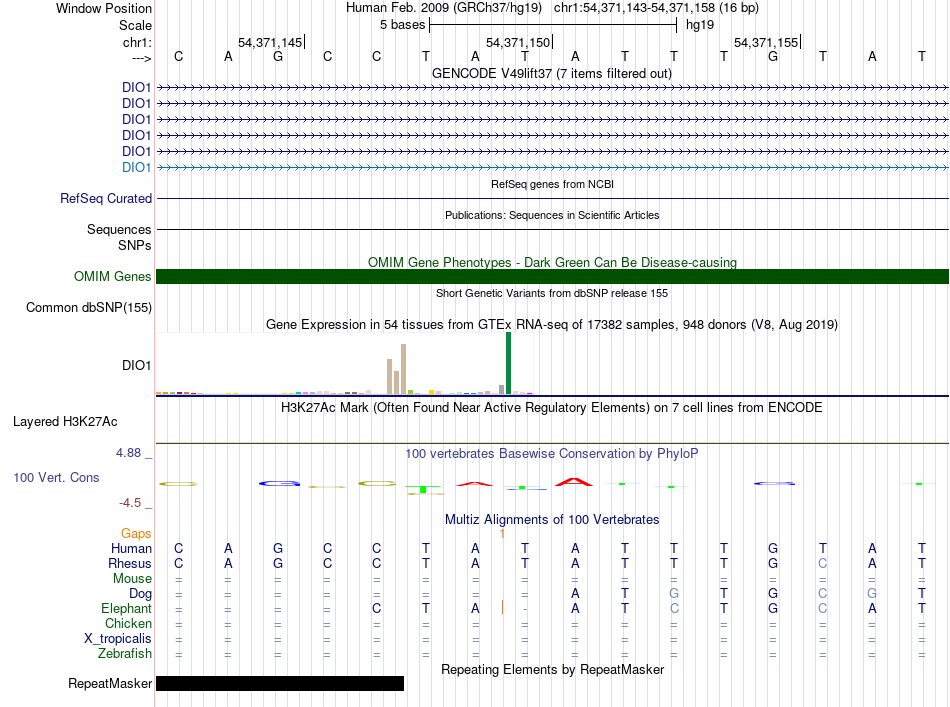Click the 54,371,150 position marker
950x707 pixels.
518,42
